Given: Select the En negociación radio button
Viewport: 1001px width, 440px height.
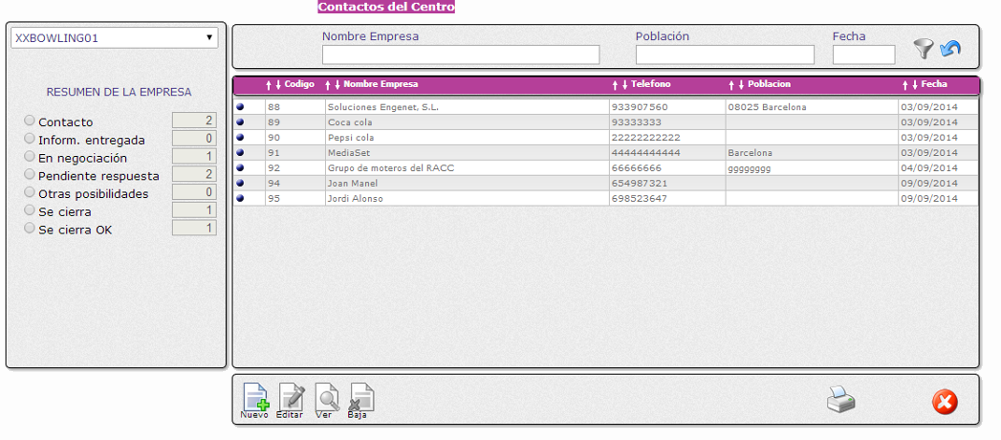Looking at the screenshot, I should (30, 157).
